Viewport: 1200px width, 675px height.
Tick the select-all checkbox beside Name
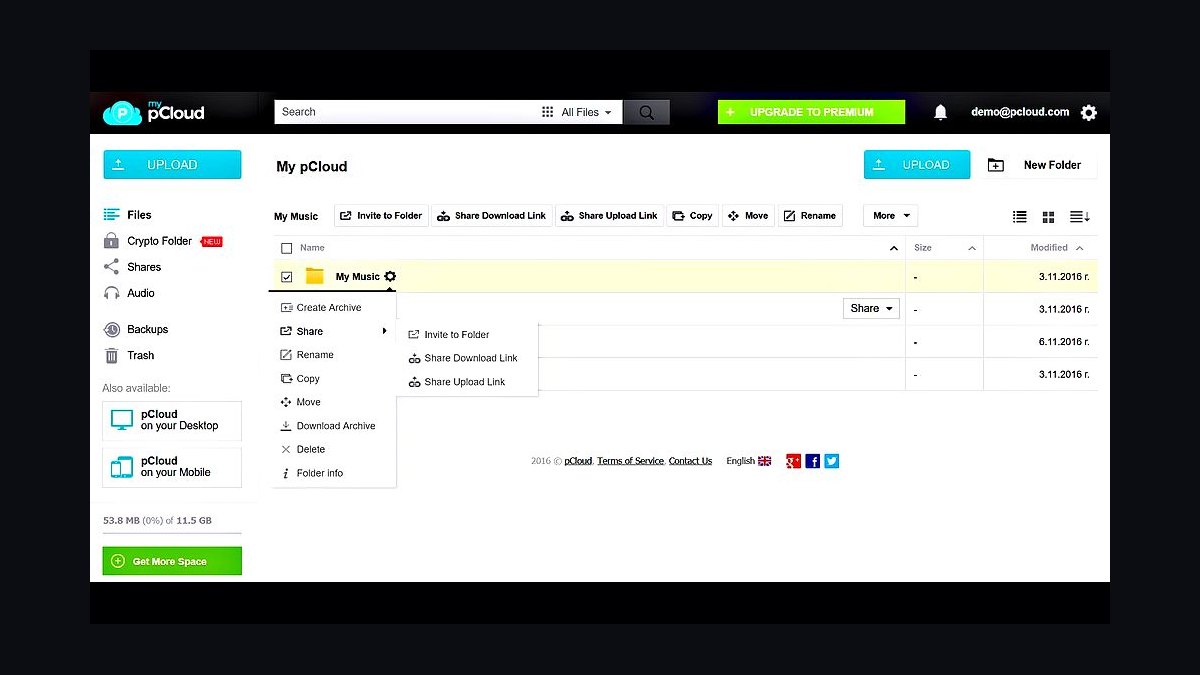[x=287, y=248]
